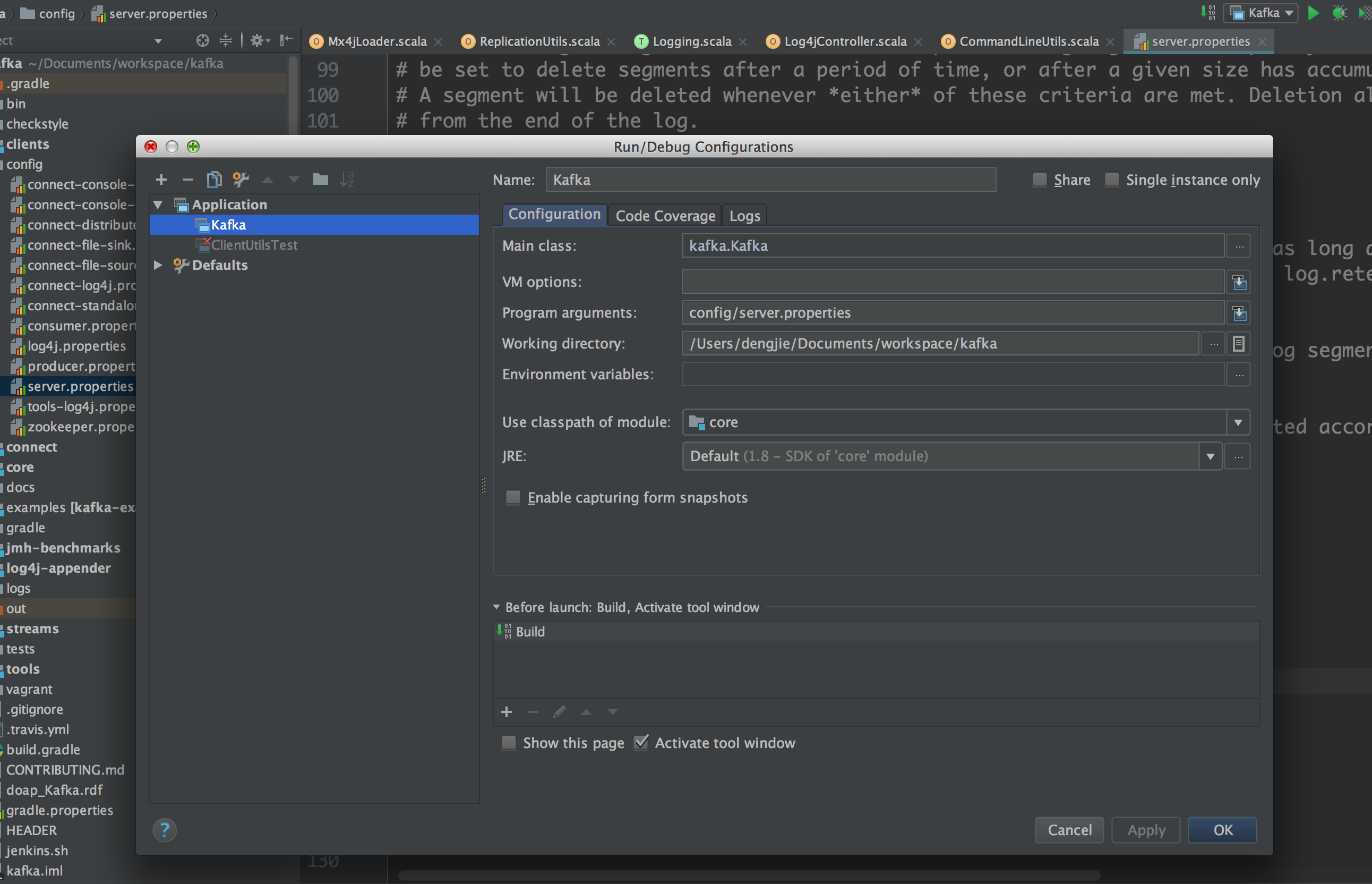Click the VM options input field
Image resolution: width=1372 pixels, height=884 pixels.
tap(953, 283)
